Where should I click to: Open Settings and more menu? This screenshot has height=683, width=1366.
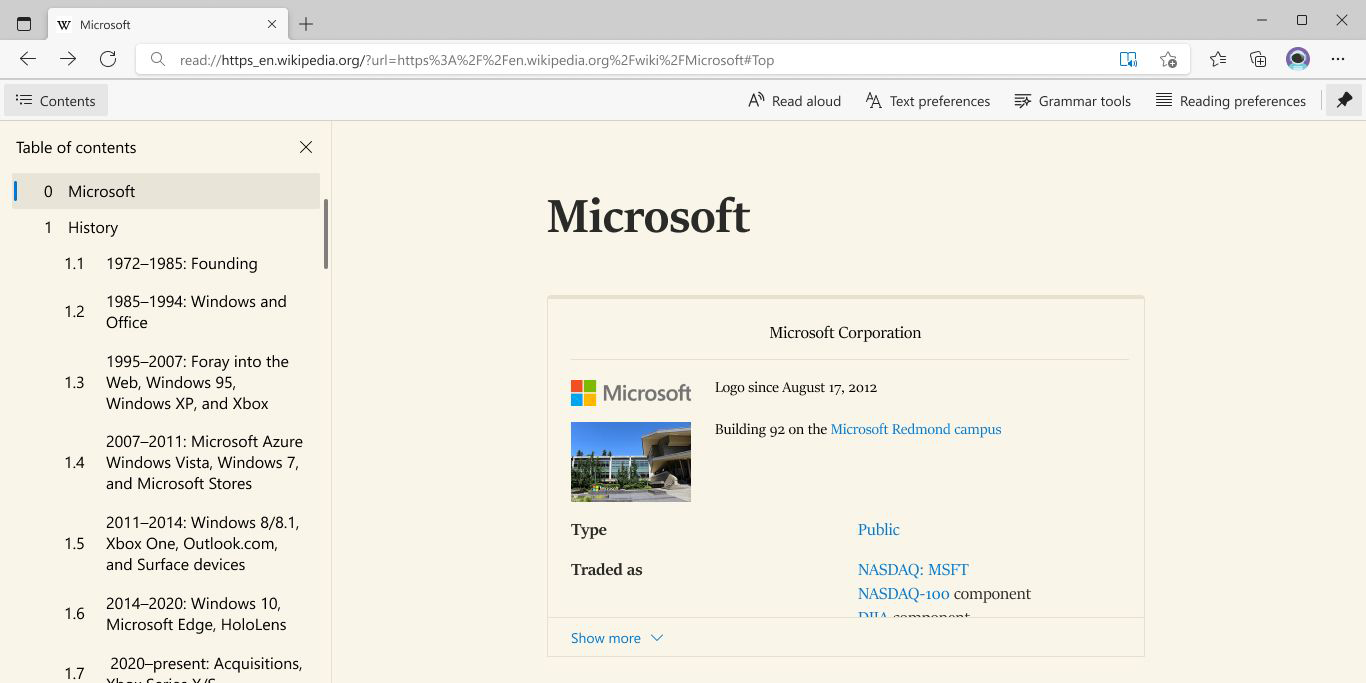(x=1338, y=59)
